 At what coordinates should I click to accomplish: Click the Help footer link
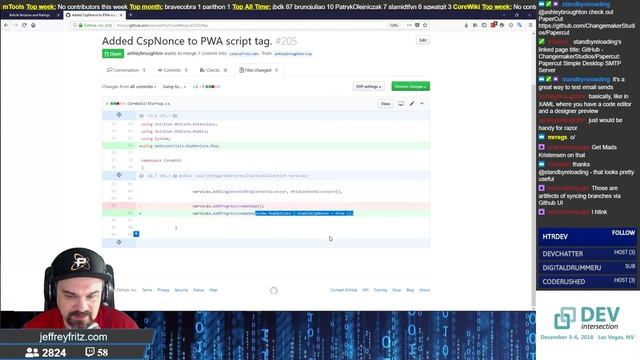213,290
